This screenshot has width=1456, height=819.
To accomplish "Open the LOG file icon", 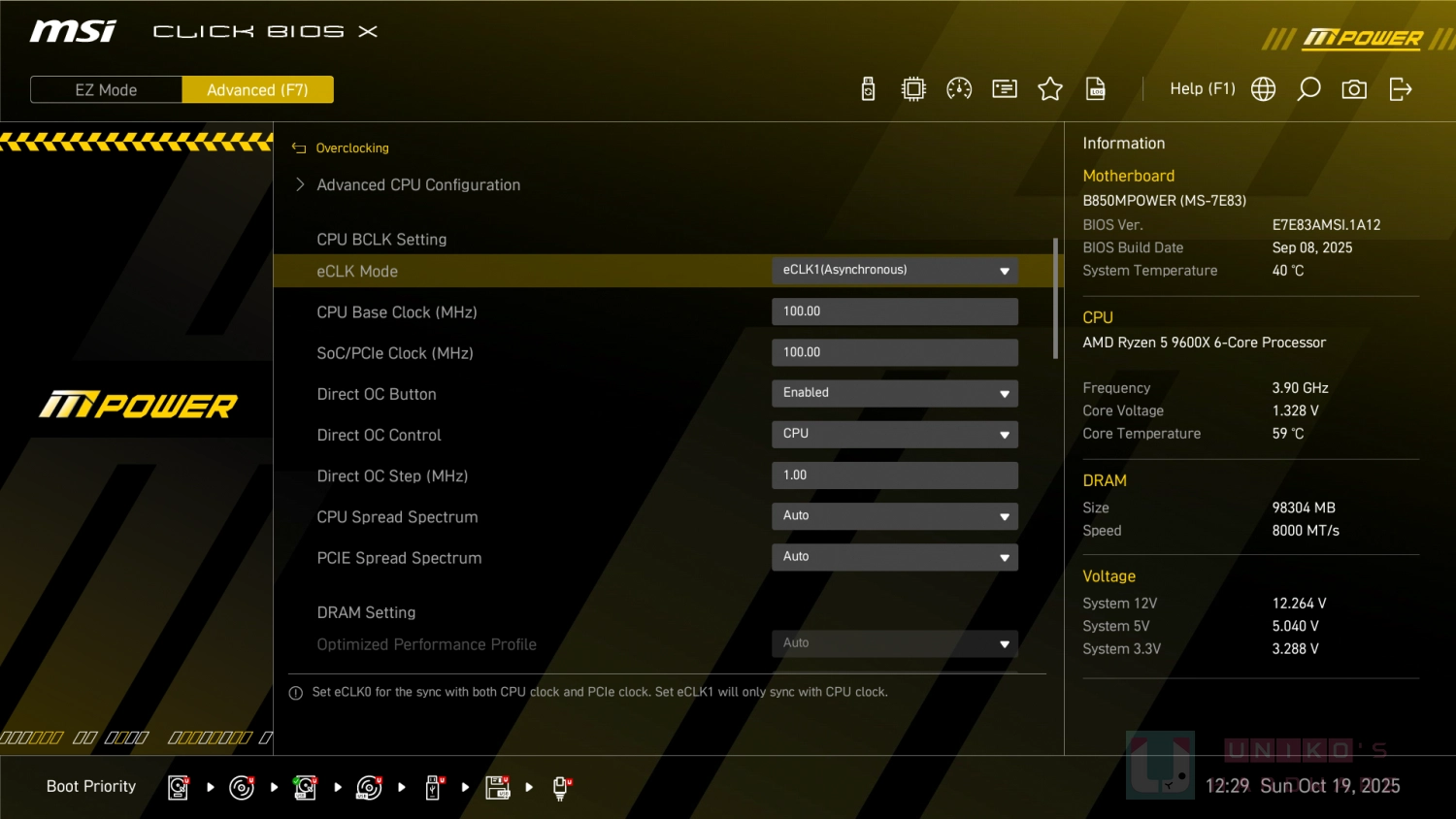I will click(x=1096, y=89).
